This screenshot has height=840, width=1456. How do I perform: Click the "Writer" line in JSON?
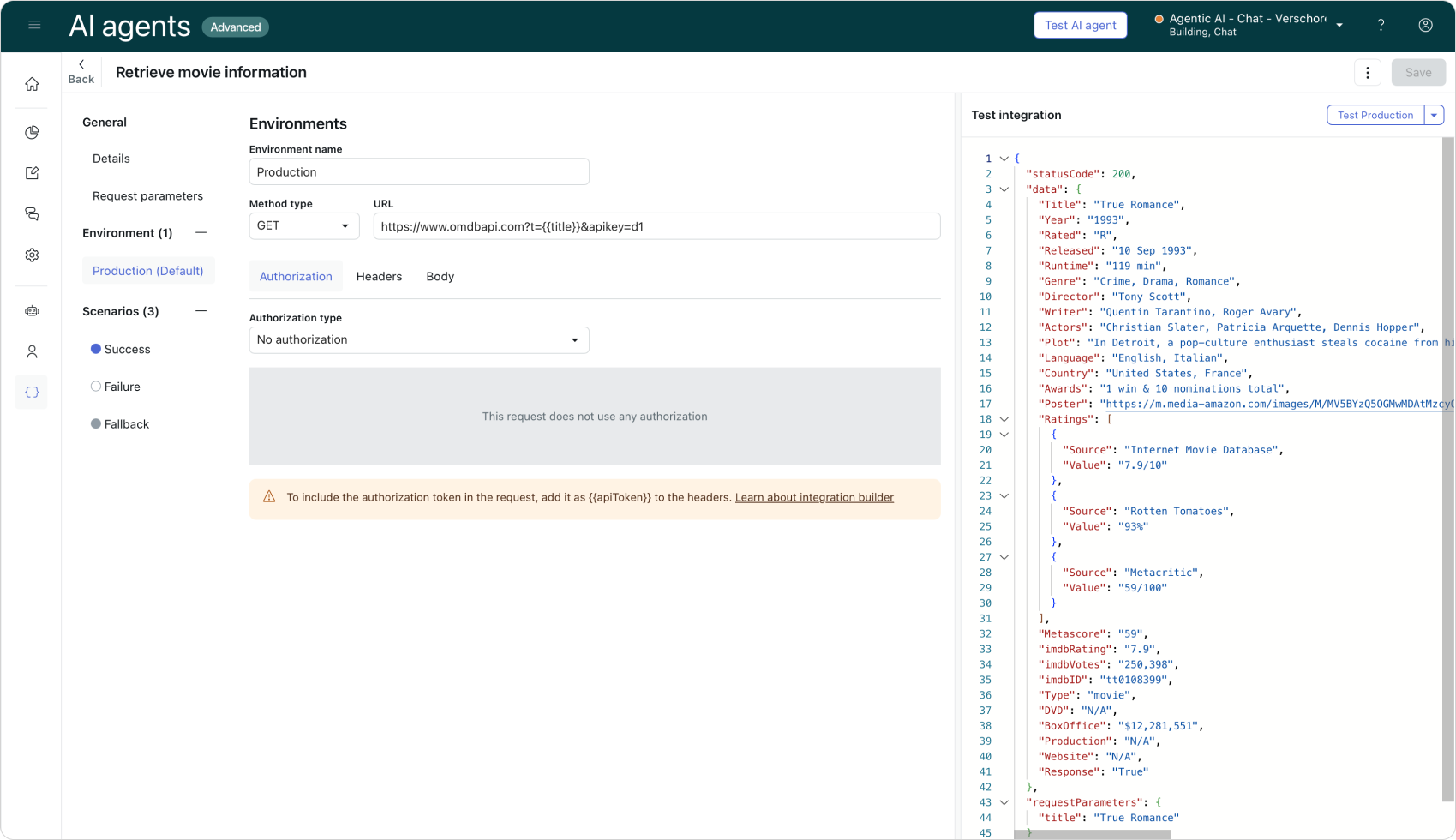(x=1170, y=312)
